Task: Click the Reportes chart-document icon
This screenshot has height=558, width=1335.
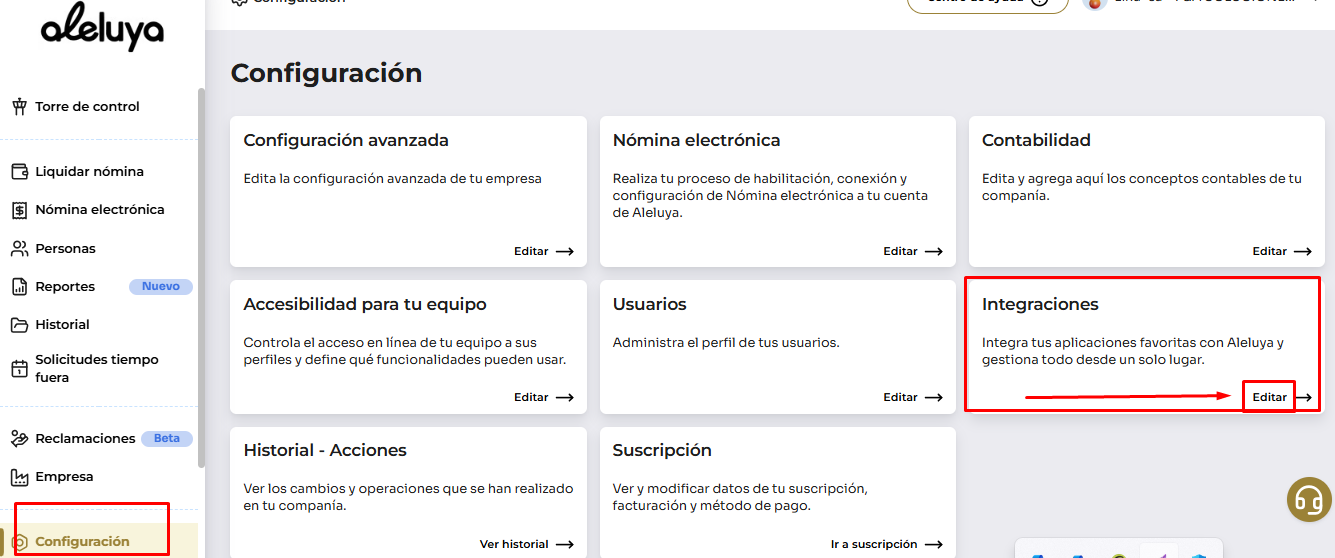Action: 19,287
